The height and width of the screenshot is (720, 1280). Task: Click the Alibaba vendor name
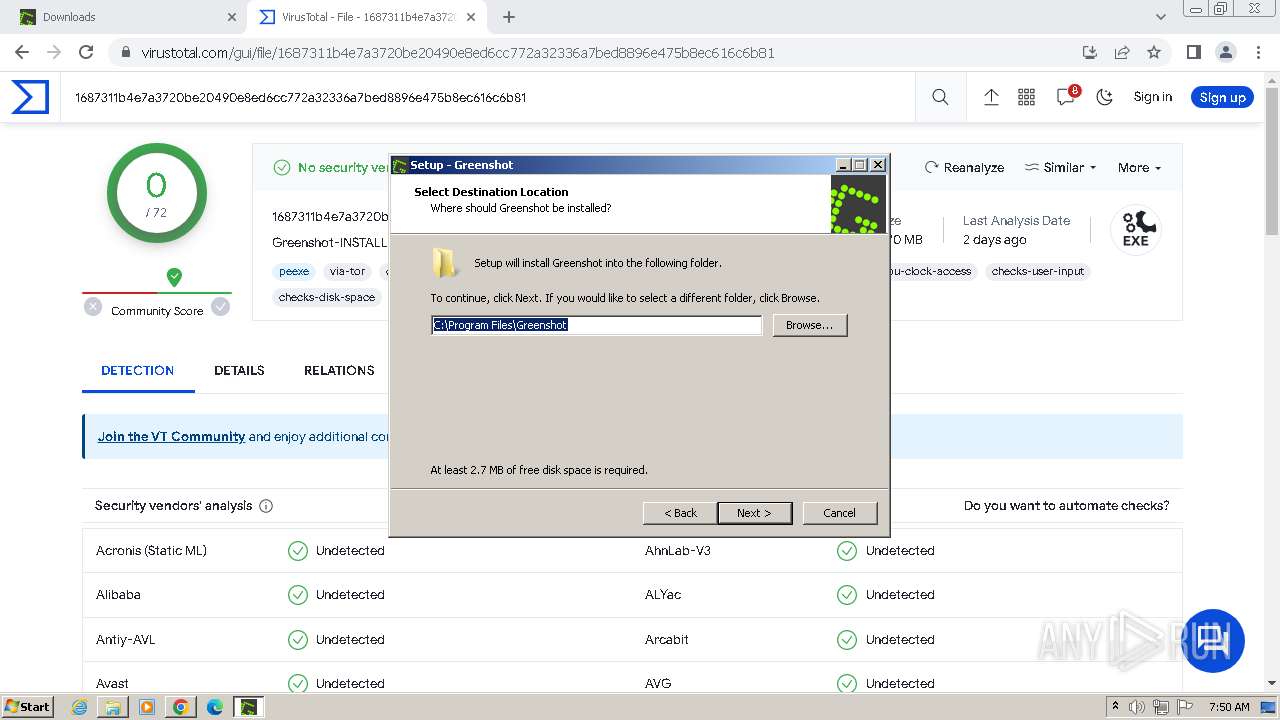(x=118, y=594)
